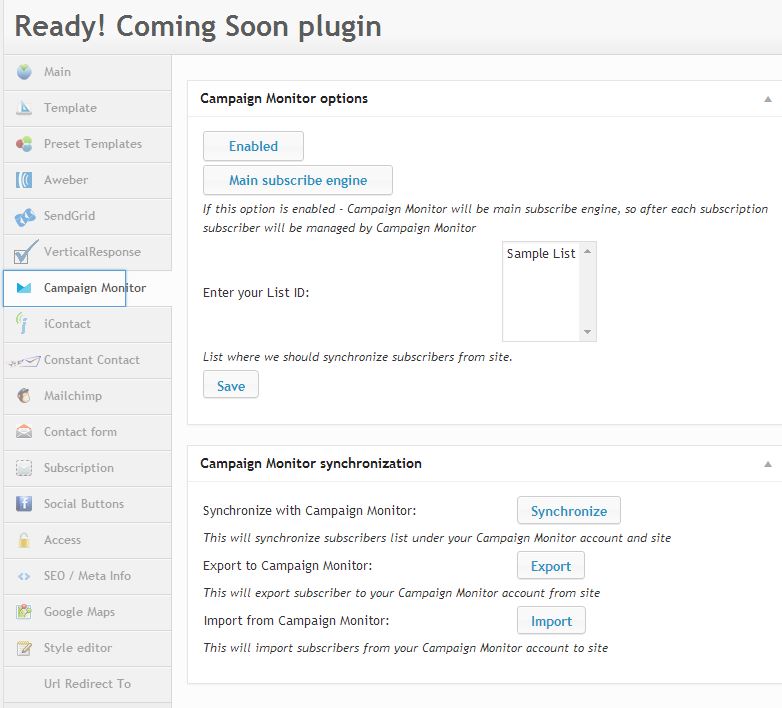Open the Template tab
This screenshot has height=708, width=782.
click(88, 109)
